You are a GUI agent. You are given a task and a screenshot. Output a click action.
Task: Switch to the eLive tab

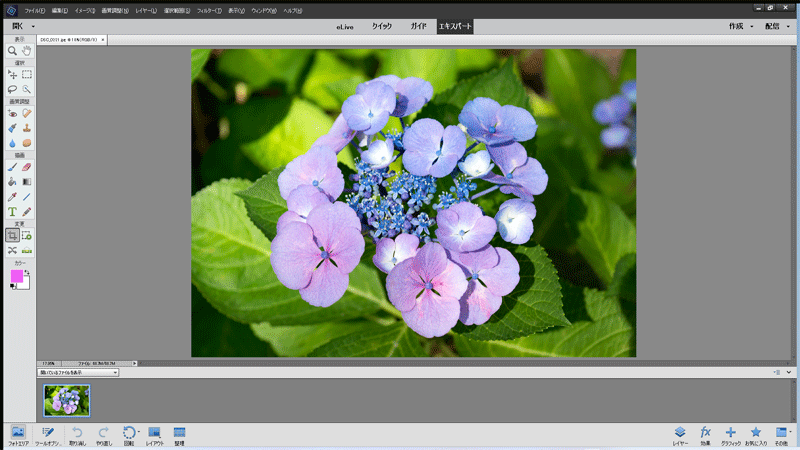point(345,27)
